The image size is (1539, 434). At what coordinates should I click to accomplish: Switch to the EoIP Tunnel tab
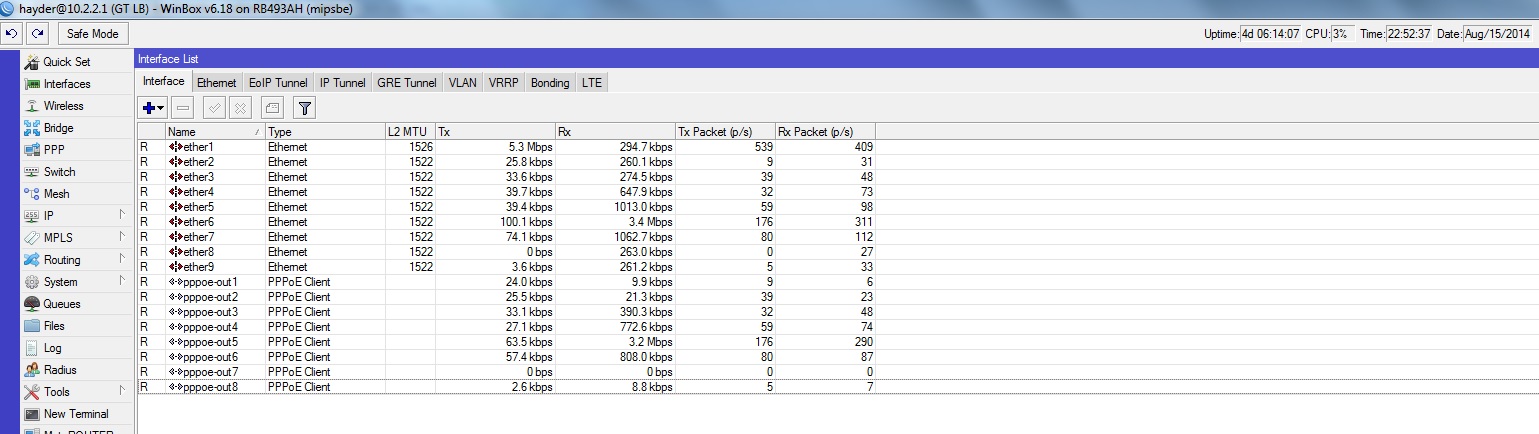pos(278,83)
